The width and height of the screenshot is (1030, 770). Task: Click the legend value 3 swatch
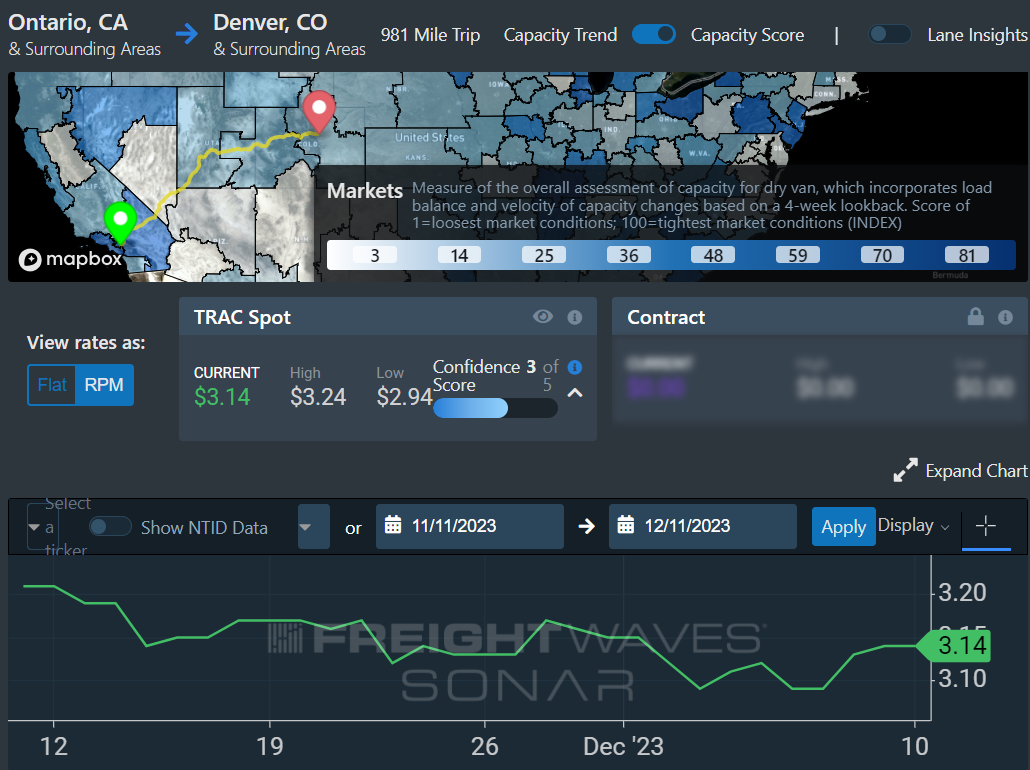(374, 256)
